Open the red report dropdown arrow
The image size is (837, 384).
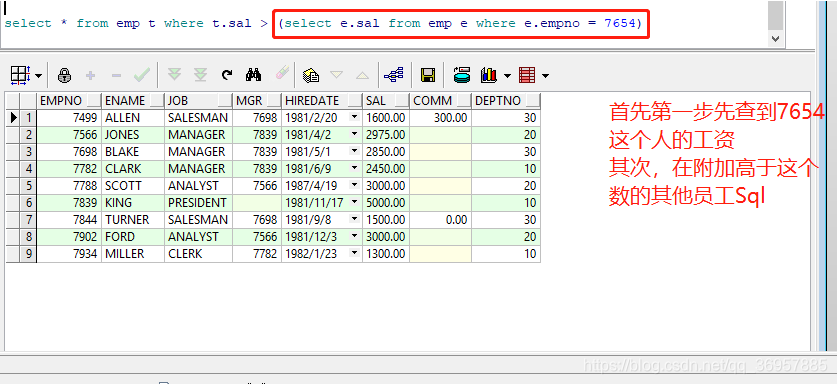click(545, 76)
